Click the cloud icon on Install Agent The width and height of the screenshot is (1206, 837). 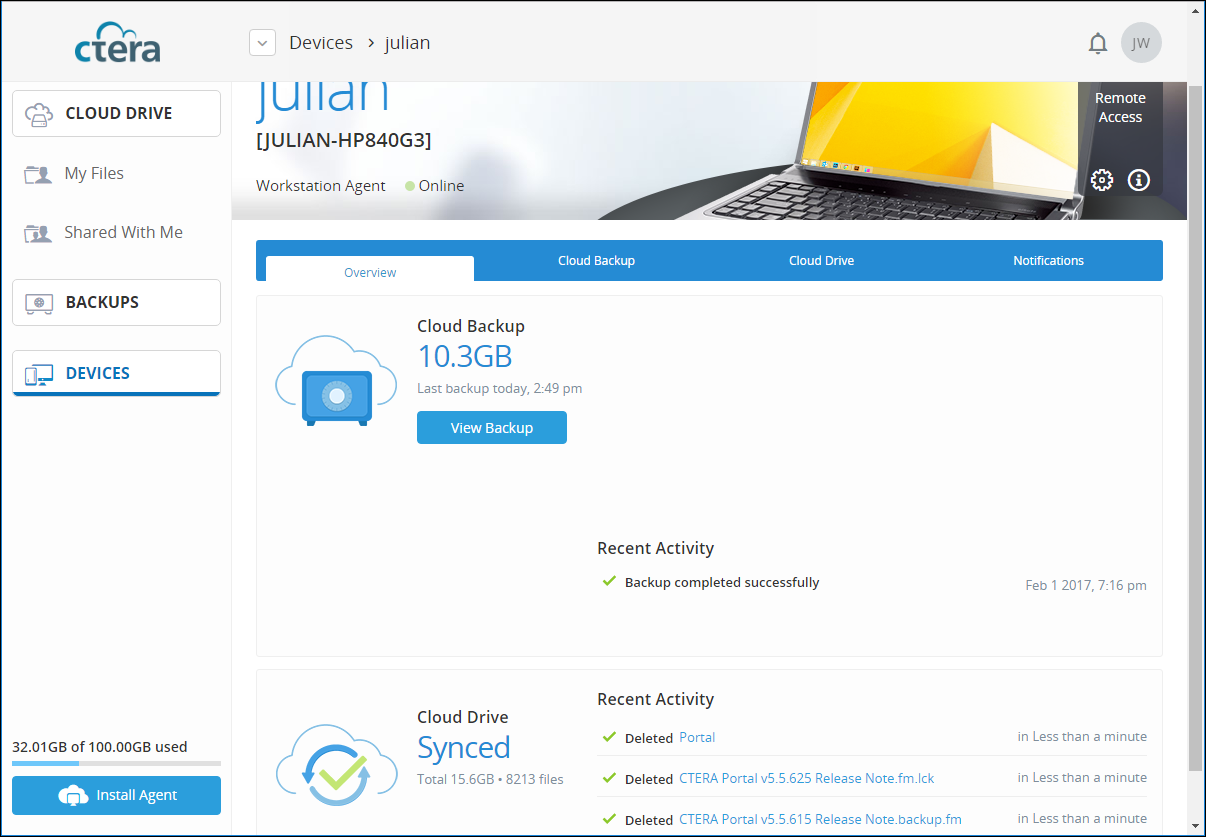pos(73,795)
